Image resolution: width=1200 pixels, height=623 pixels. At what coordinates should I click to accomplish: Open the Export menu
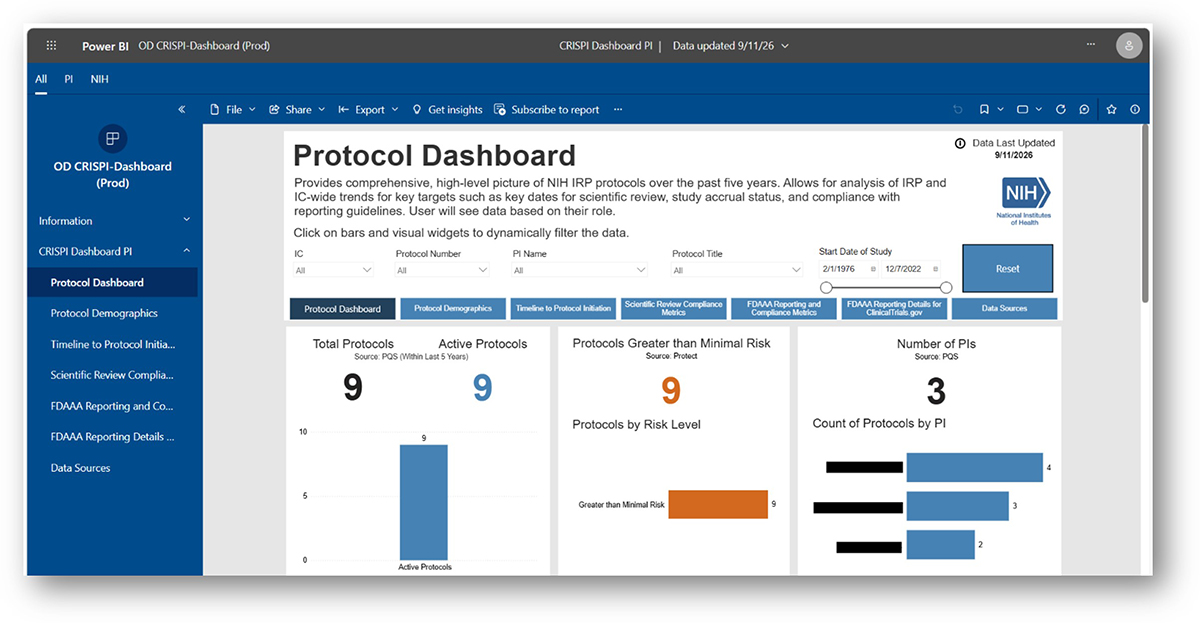click(368, 110)
